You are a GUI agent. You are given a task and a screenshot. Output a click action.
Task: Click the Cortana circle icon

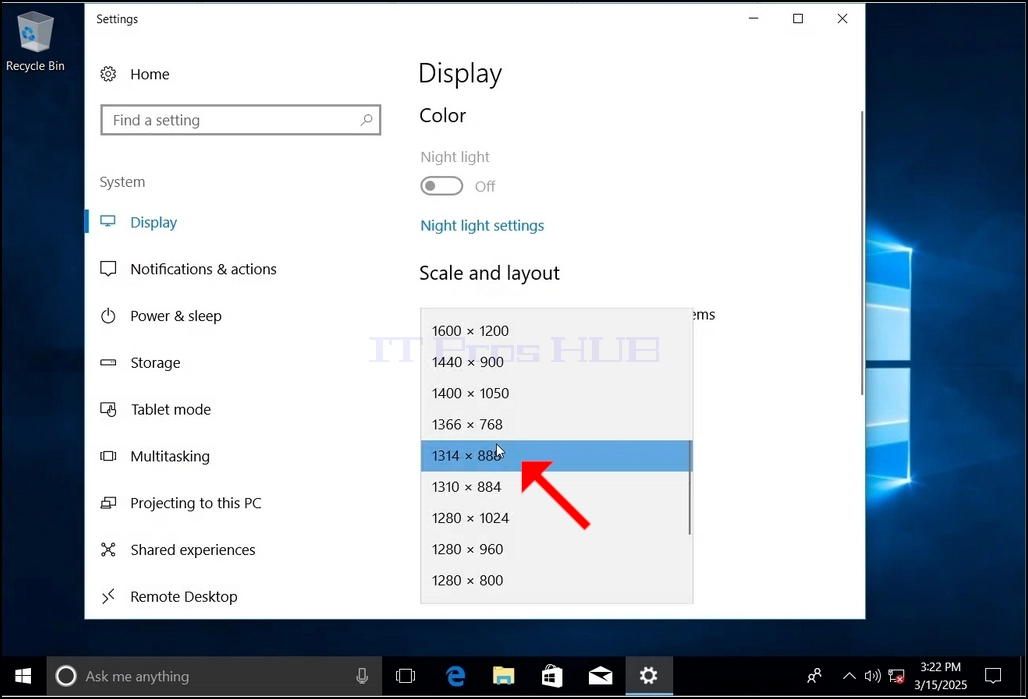[66, 676]
